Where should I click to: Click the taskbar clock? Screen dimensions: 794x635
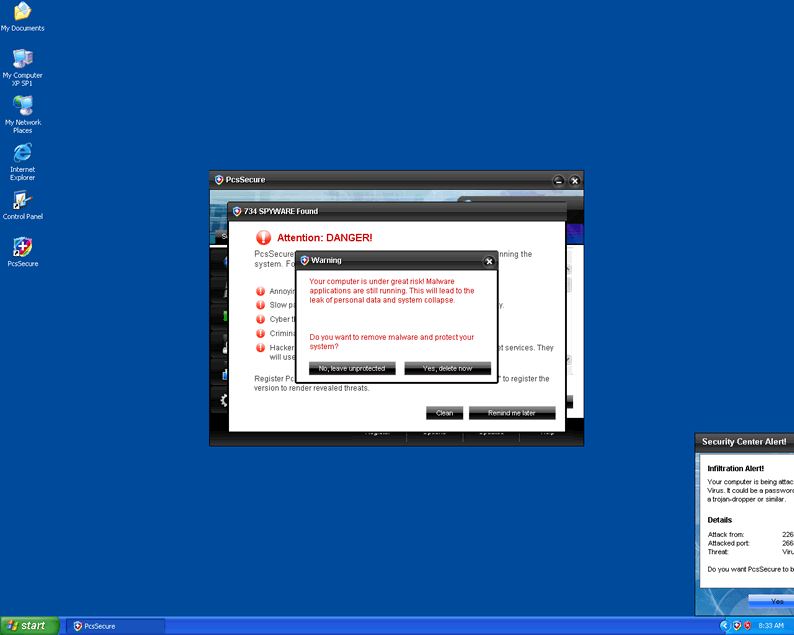(x=771, y=626)
